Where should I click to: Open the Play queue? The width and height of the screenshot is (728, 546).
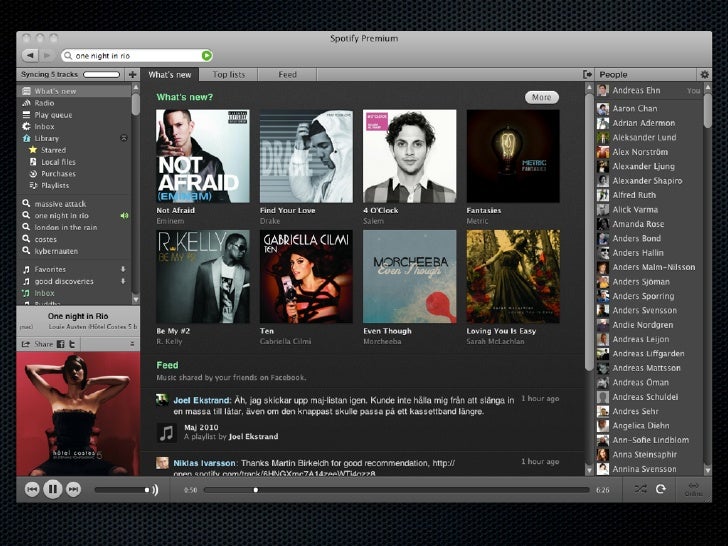click(53, 115)
